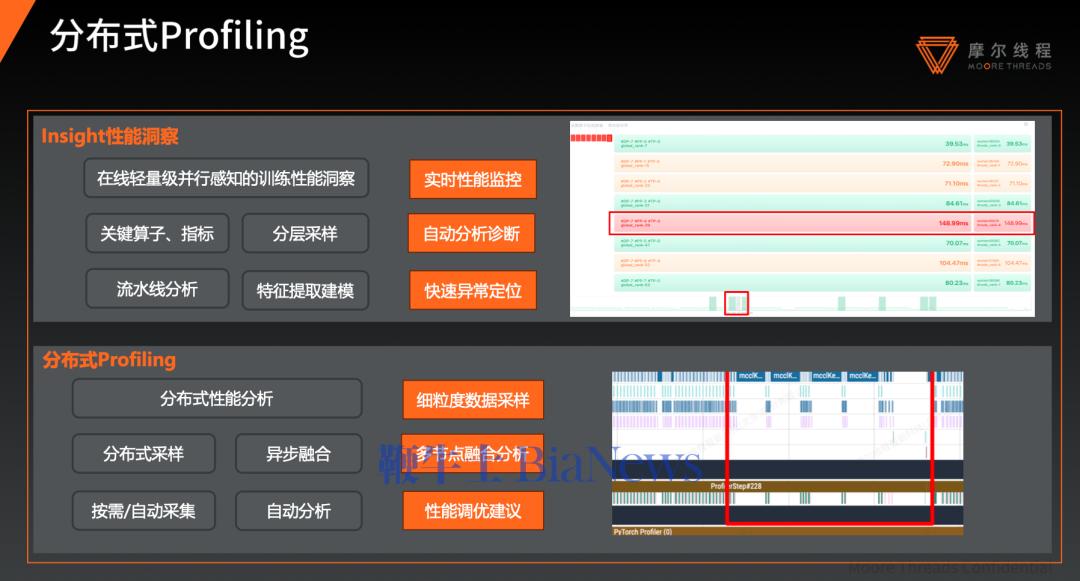Click the 关键算子、指标 box
The width and height of the screenshot is (1080, 581).
157,234
